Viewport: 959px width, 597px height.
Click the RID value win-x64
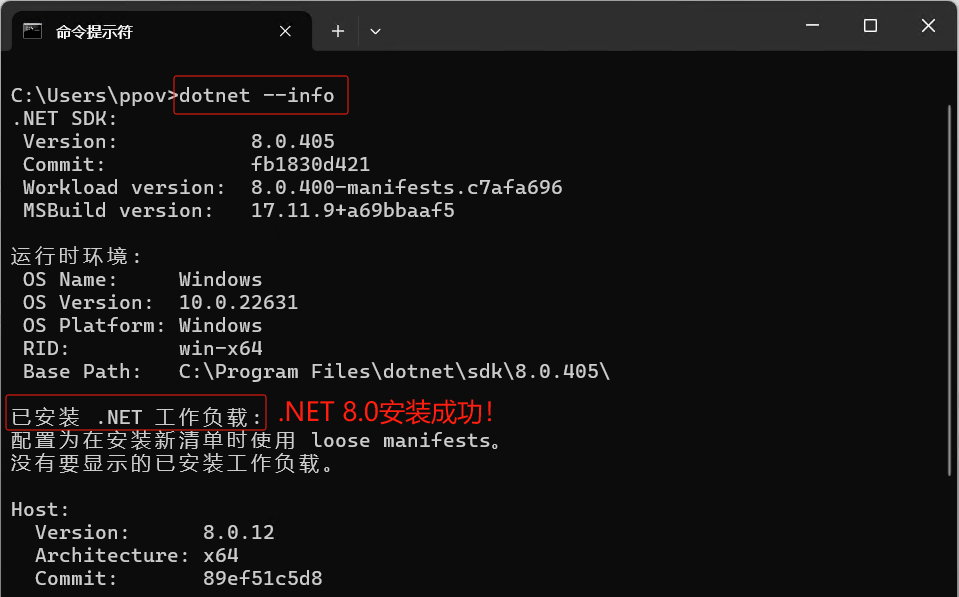click(220, 349)
